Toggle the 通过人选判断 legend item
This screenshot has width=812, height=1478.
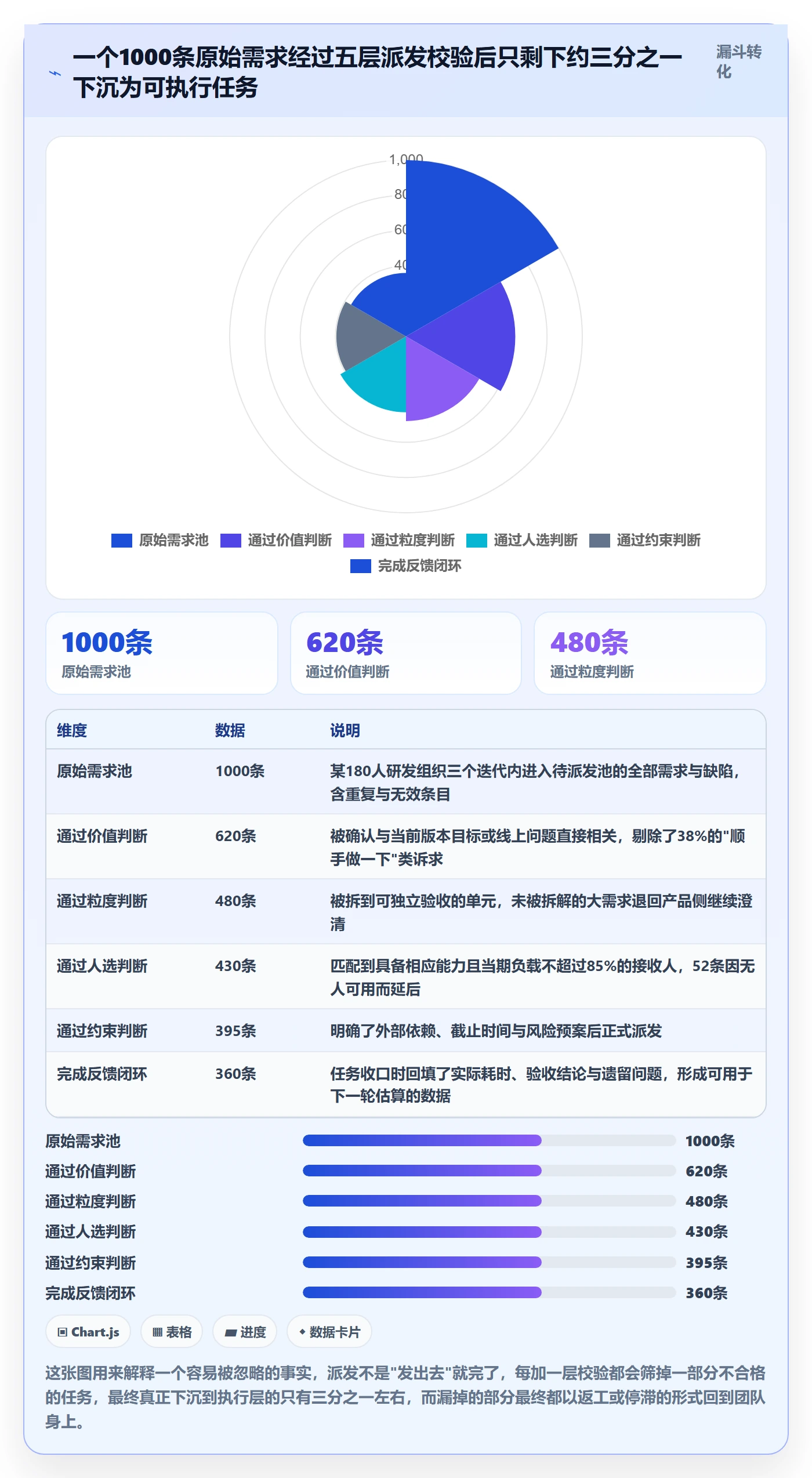(522, 541)
